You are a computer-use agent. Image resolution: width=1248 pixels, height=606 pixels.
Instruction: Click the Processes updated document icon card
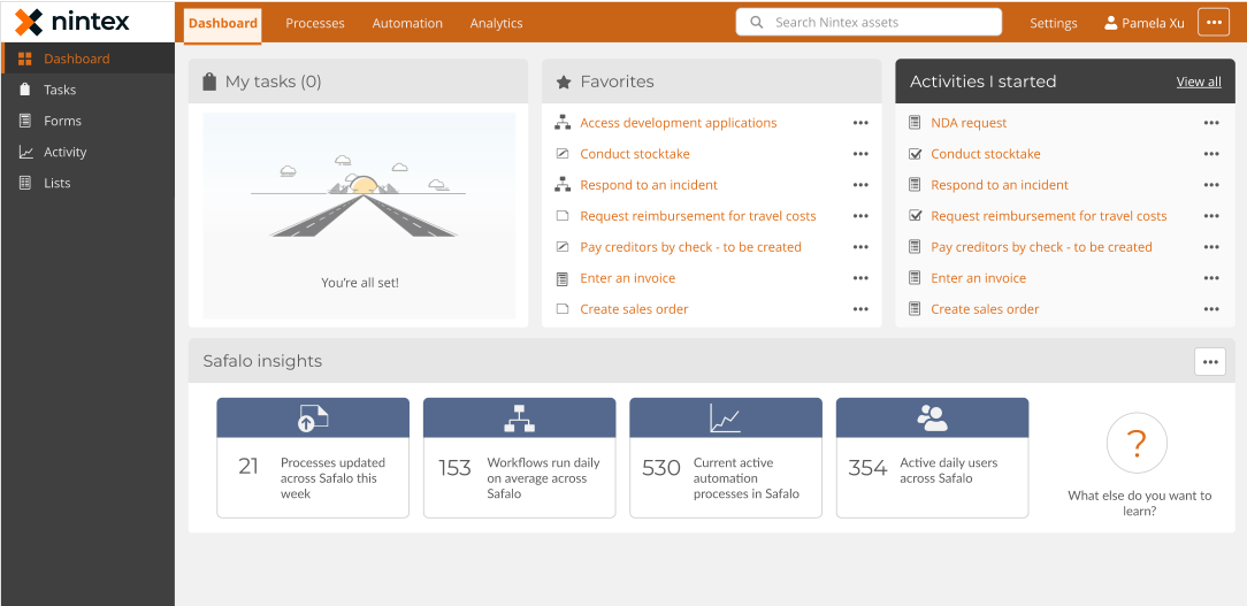coord(313,418)
